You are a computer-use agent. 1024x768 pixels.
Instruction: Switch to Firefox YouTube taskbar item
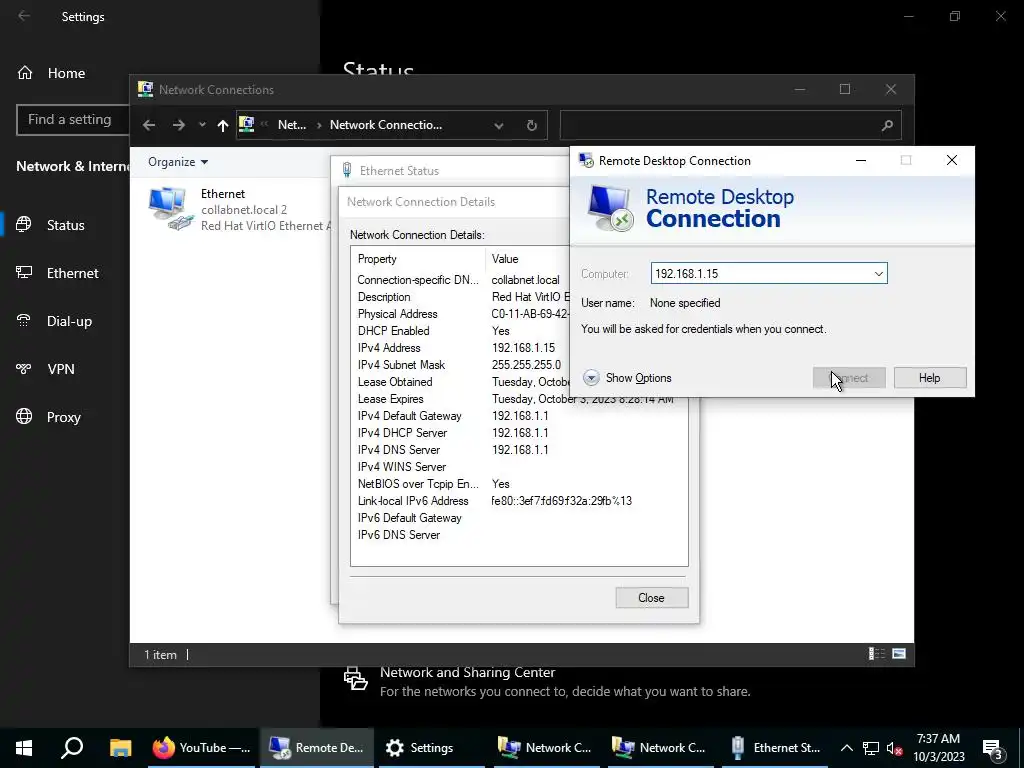[202, 748]
